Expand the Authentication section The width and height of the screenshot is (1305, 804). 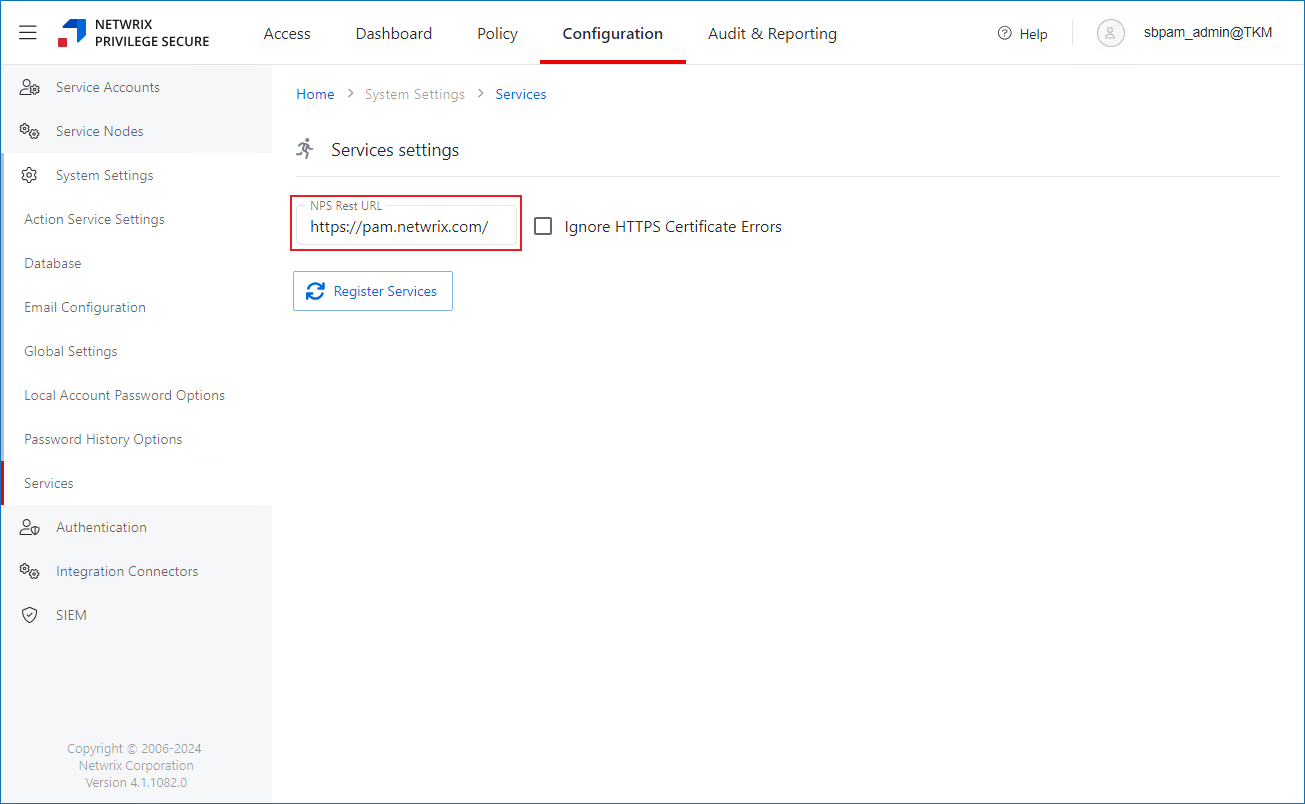click(x=101, y=527)
